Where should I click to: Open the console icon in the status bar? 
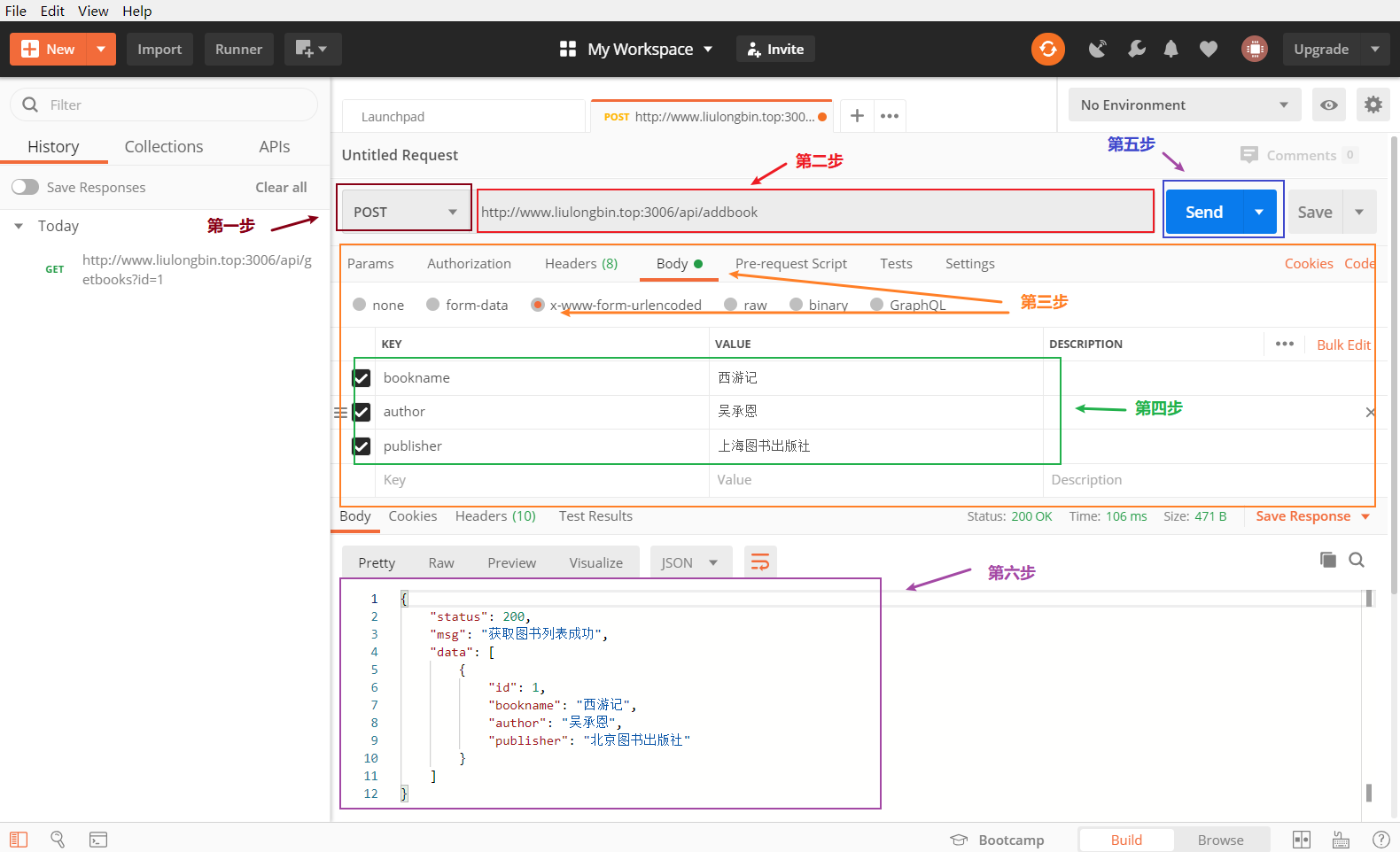(98, 840)
